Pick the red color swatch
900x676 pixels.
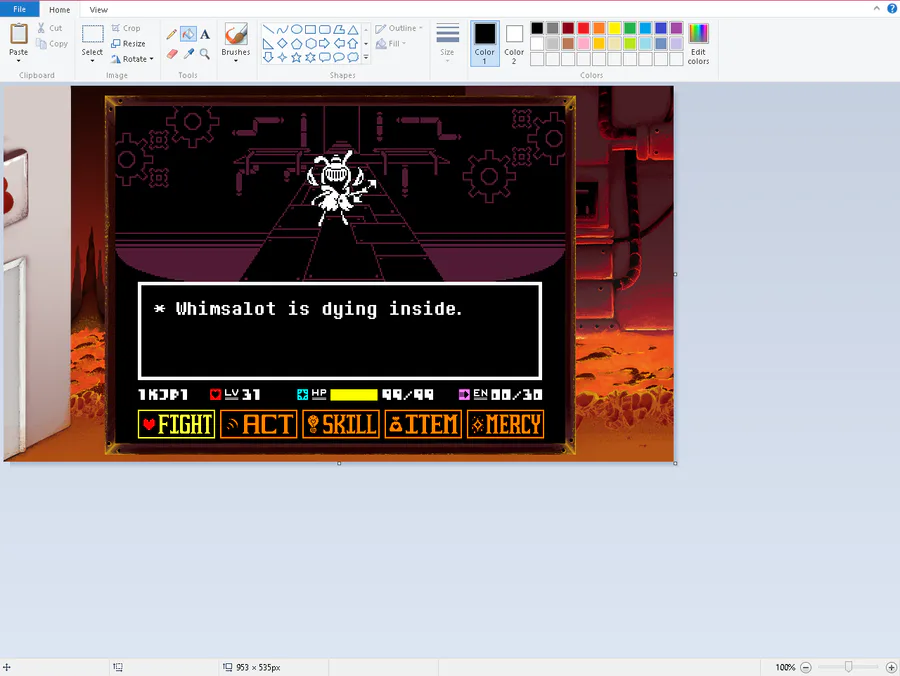583,28
